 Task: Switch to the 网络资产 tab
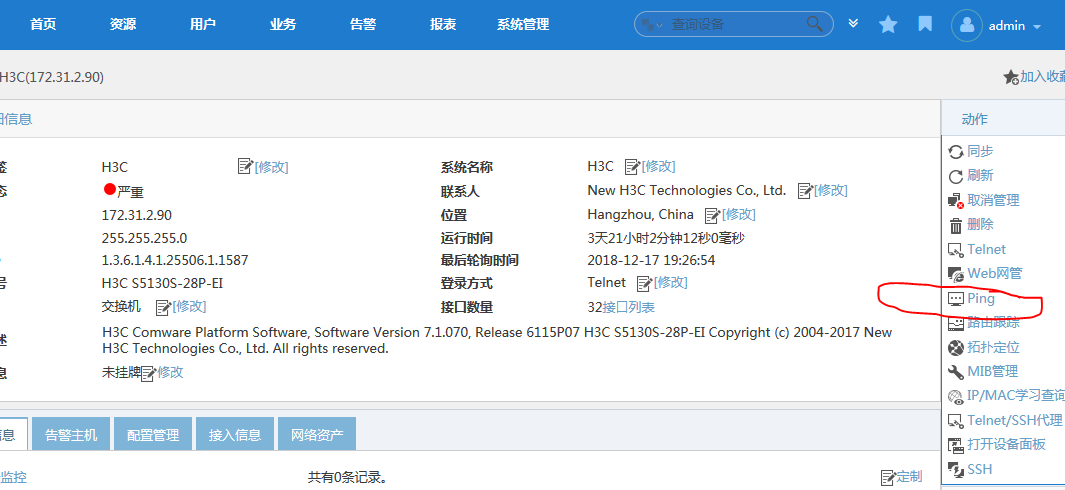tap(317, 435)
